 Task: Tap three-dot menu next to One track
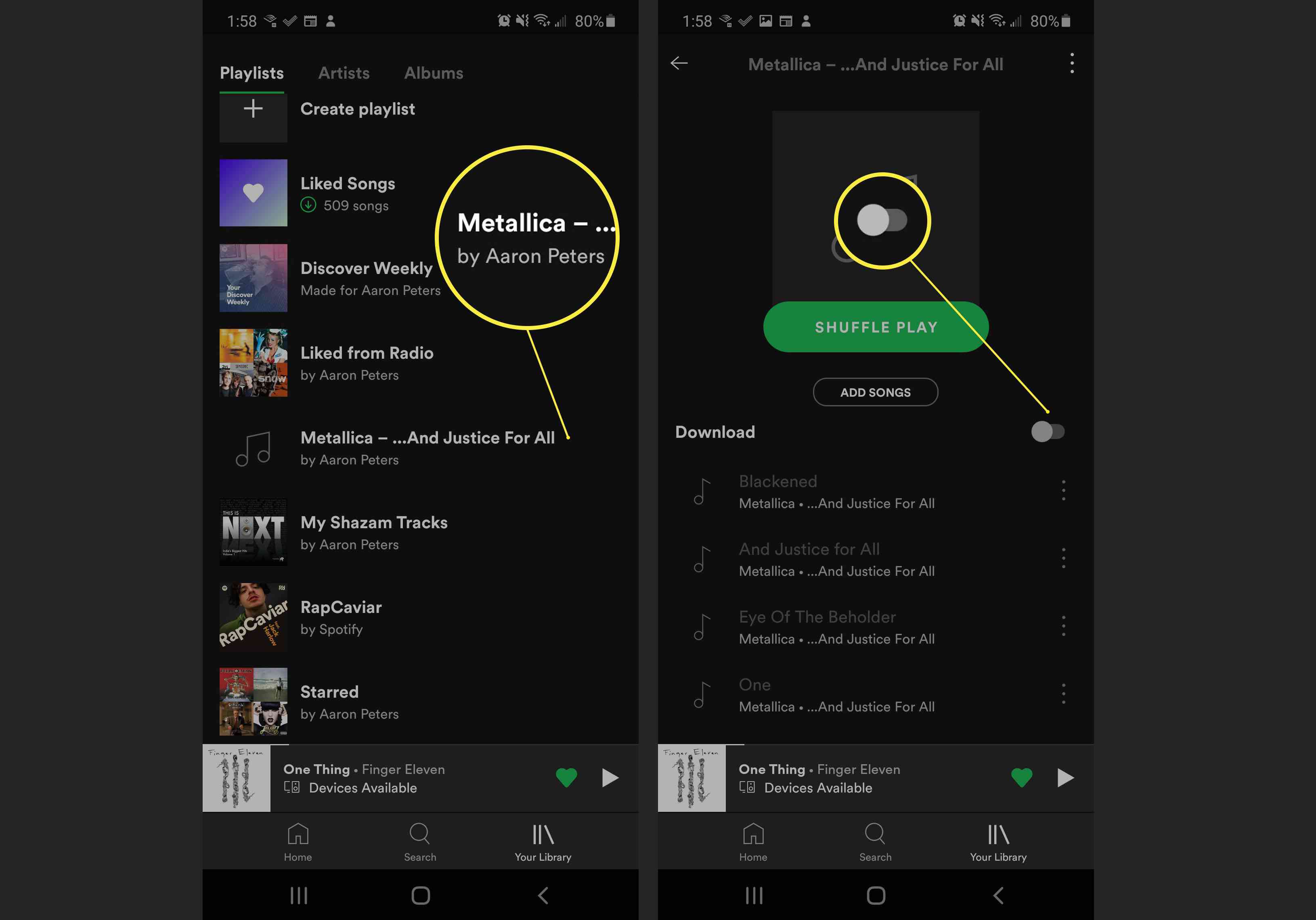coord(1064,692)
